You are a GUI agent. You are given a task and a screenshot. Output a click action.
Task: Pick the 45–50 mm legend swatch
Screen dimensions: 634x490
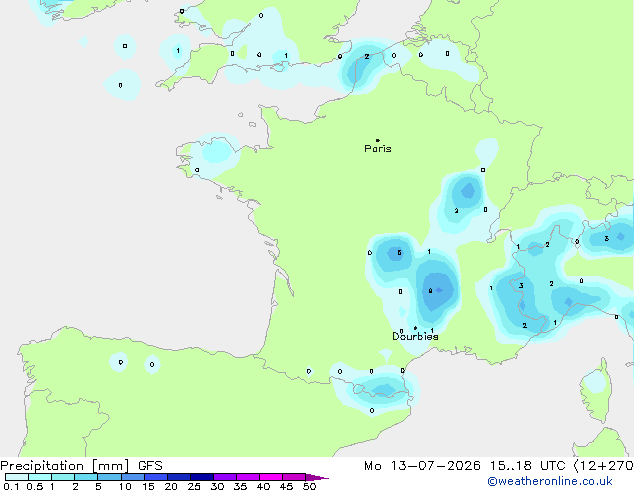(x=294, y=477)
